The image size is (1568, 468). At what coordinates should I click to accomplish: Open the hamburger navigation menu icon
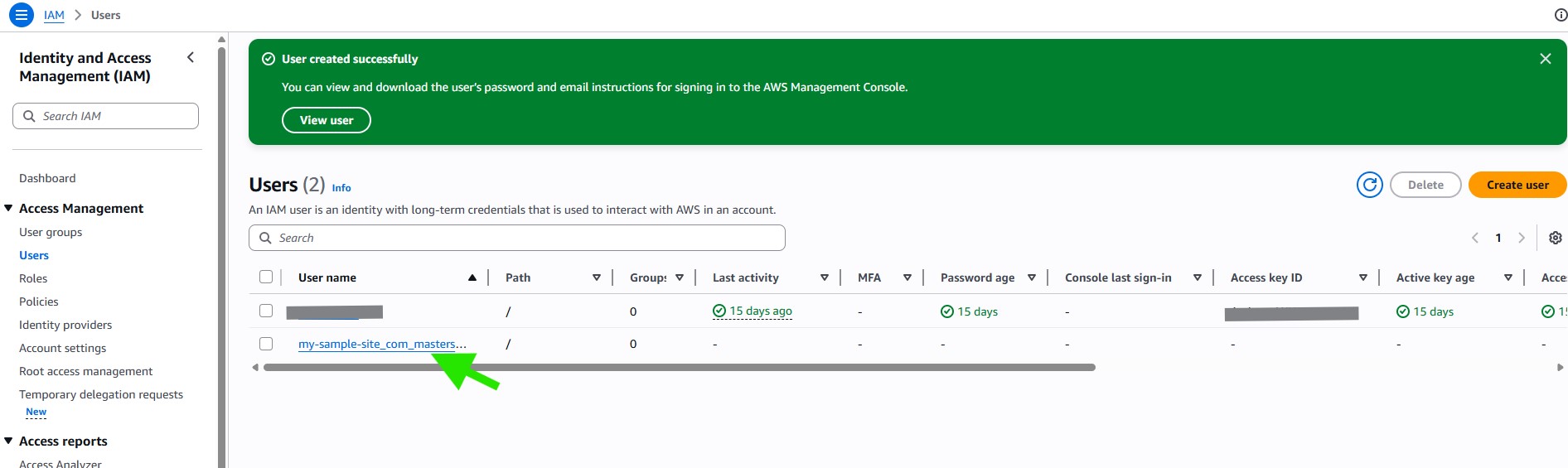pos(22,15)
